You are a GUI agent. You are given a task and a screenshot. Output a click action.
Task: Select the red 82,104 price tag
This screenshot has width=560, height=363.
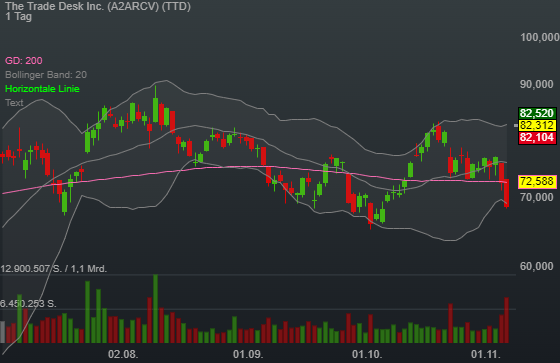537,138
